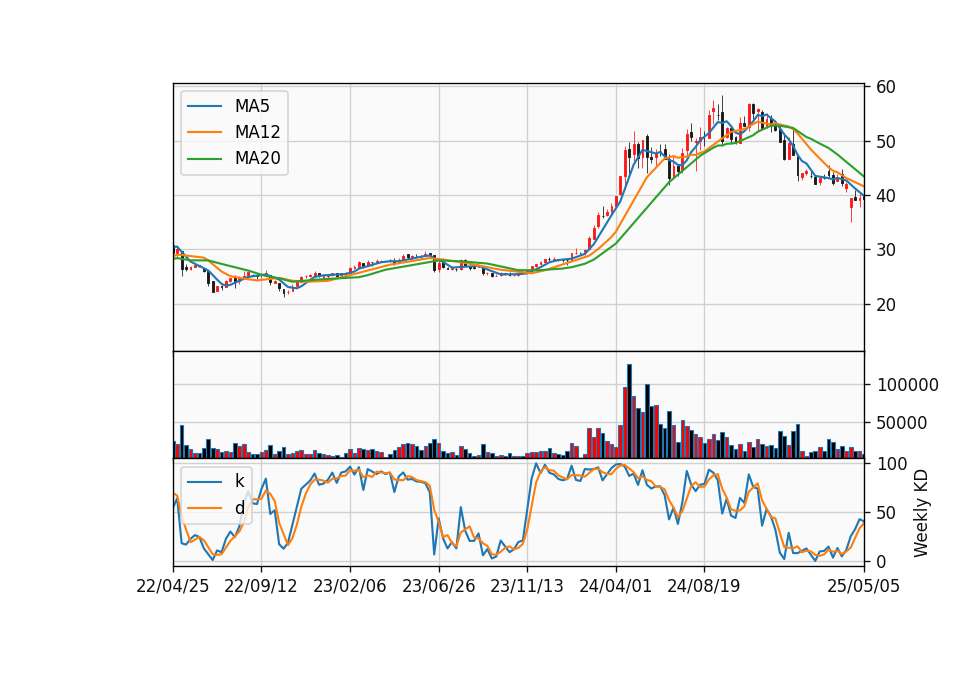Click the price axis value 20

[886, 304]
